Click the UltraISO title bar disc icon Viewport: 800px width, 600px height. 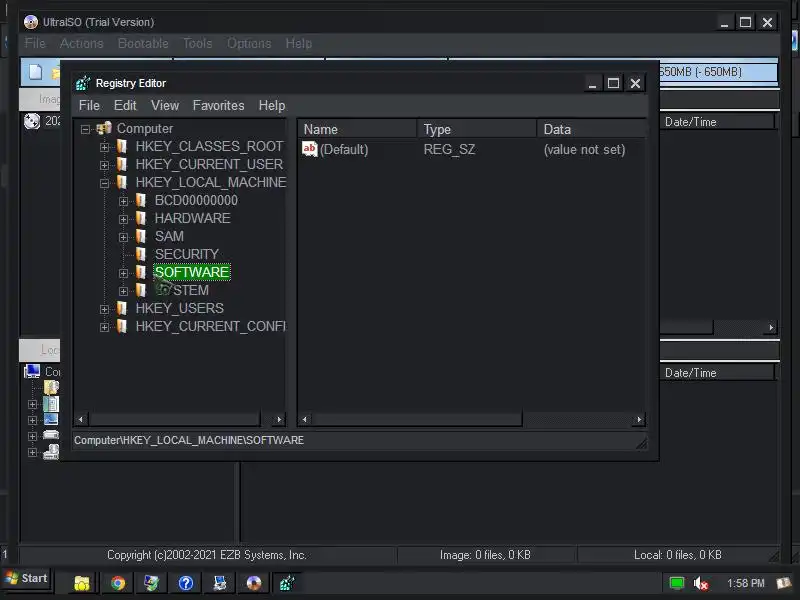tap(31, 22)
